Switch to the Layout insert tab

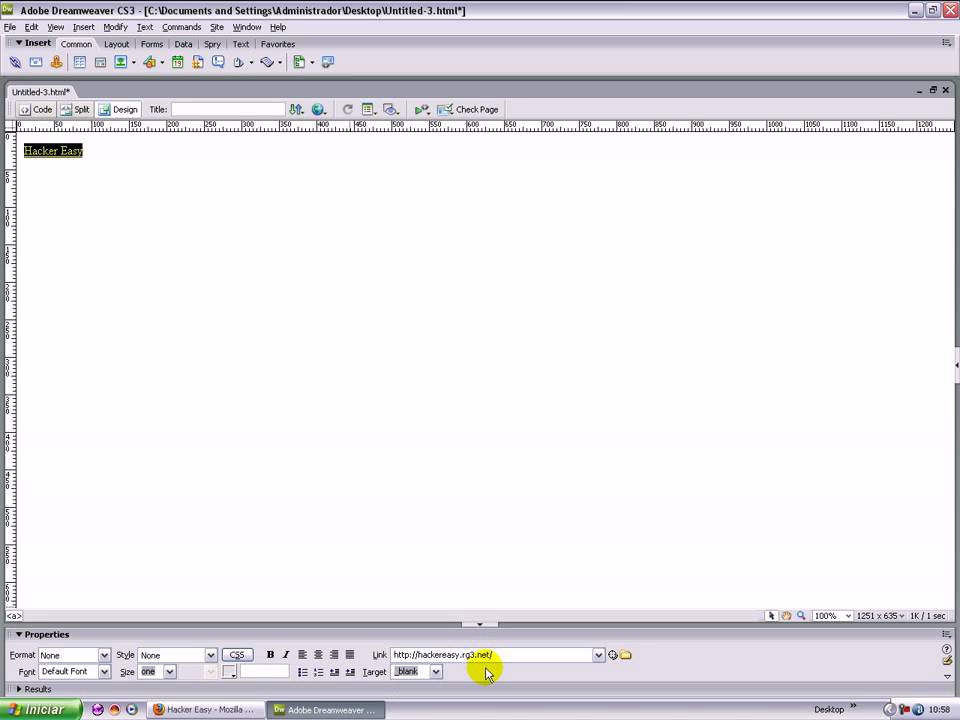(x=116, y=44)
